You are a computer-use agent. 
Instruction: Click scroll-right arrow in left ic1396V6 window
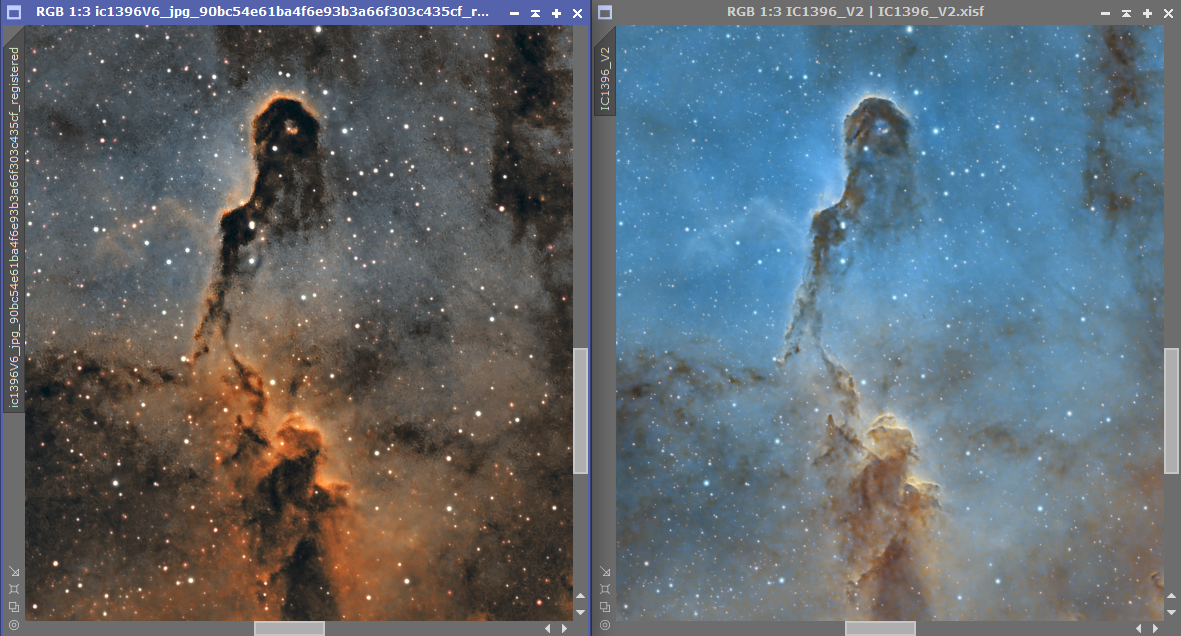pyautogui.click(x=564, y=628)
